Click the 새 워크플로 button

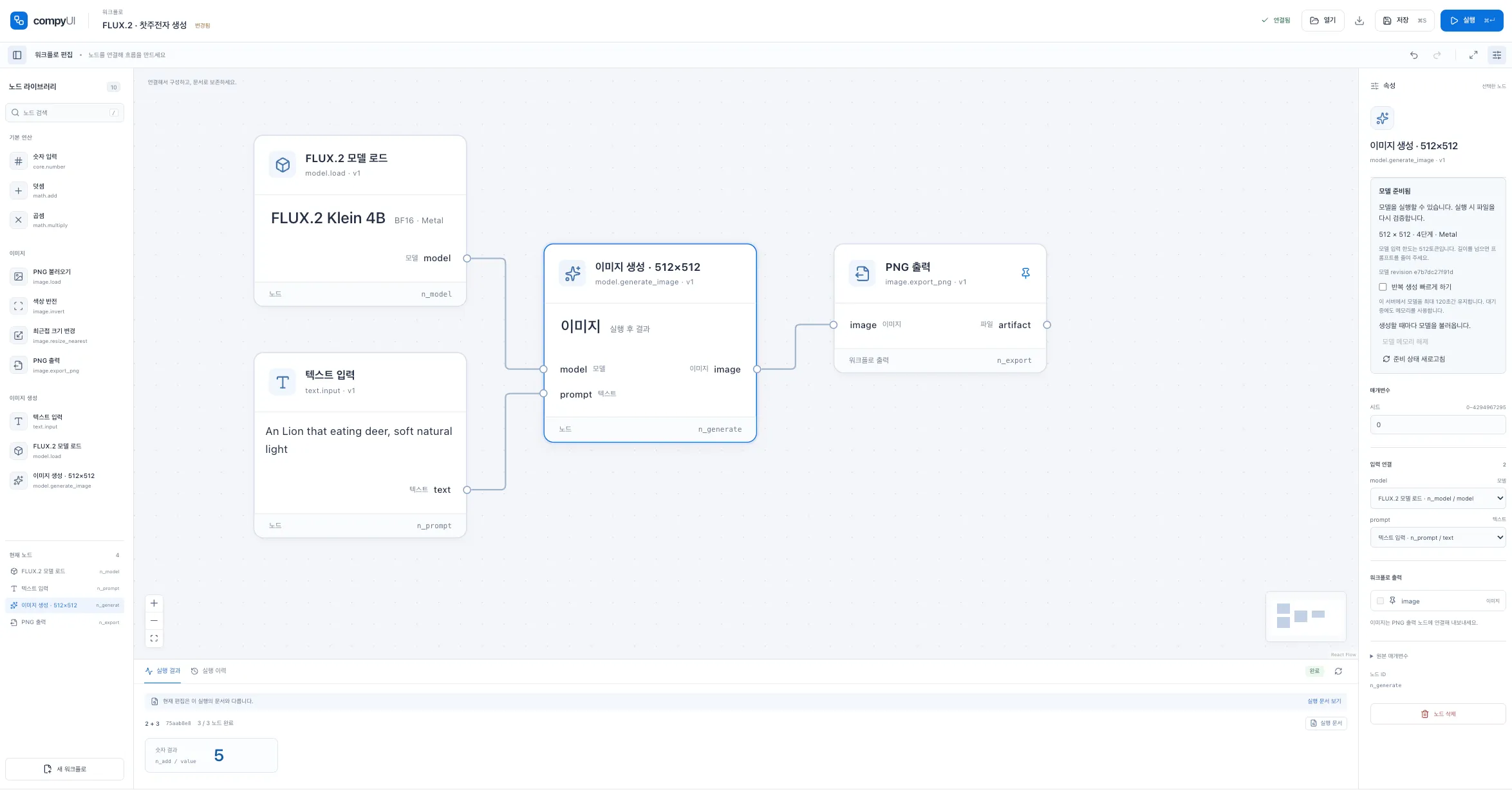click(x=64, y=769)
